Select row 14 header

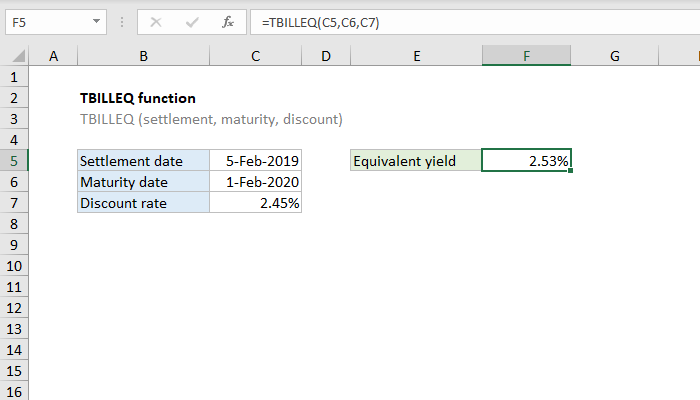14,350
